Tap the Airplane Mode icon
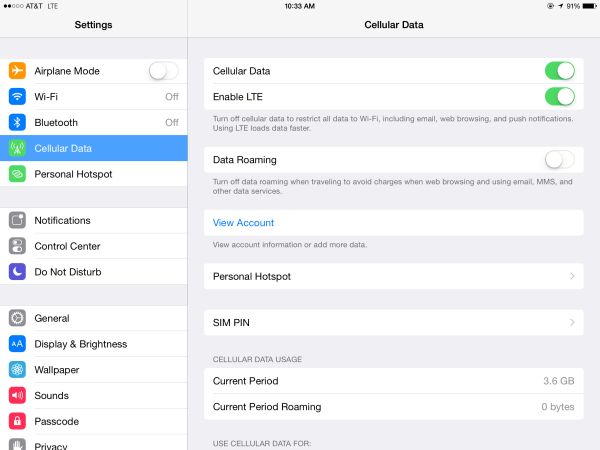 coord(17,71)
